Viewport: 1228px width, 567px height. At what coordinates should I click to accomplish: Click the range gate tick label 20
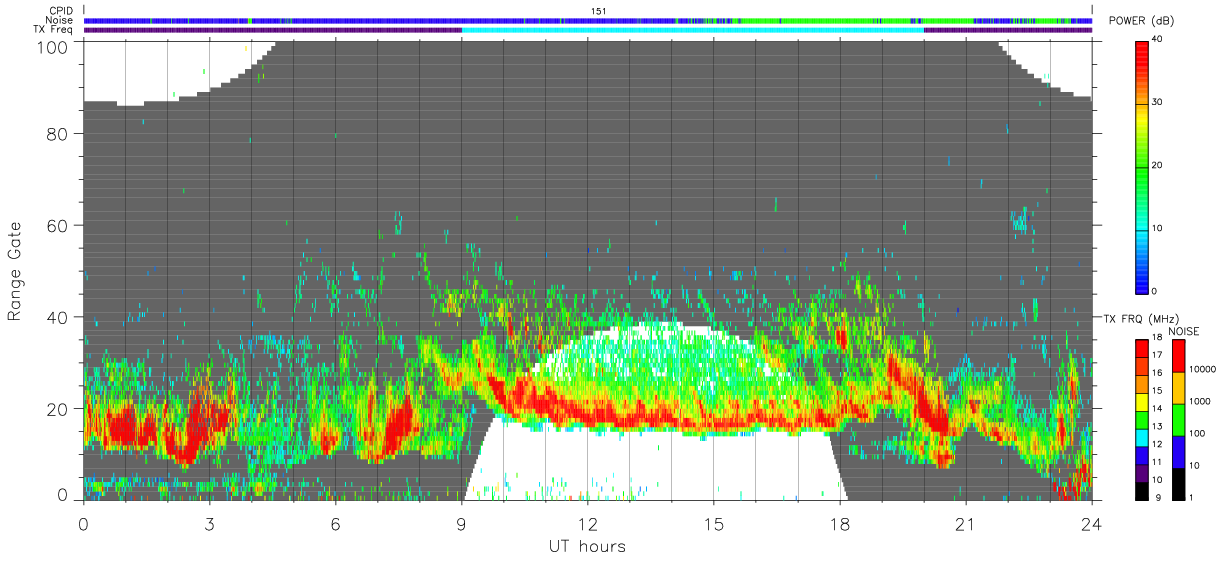point(55,409)
